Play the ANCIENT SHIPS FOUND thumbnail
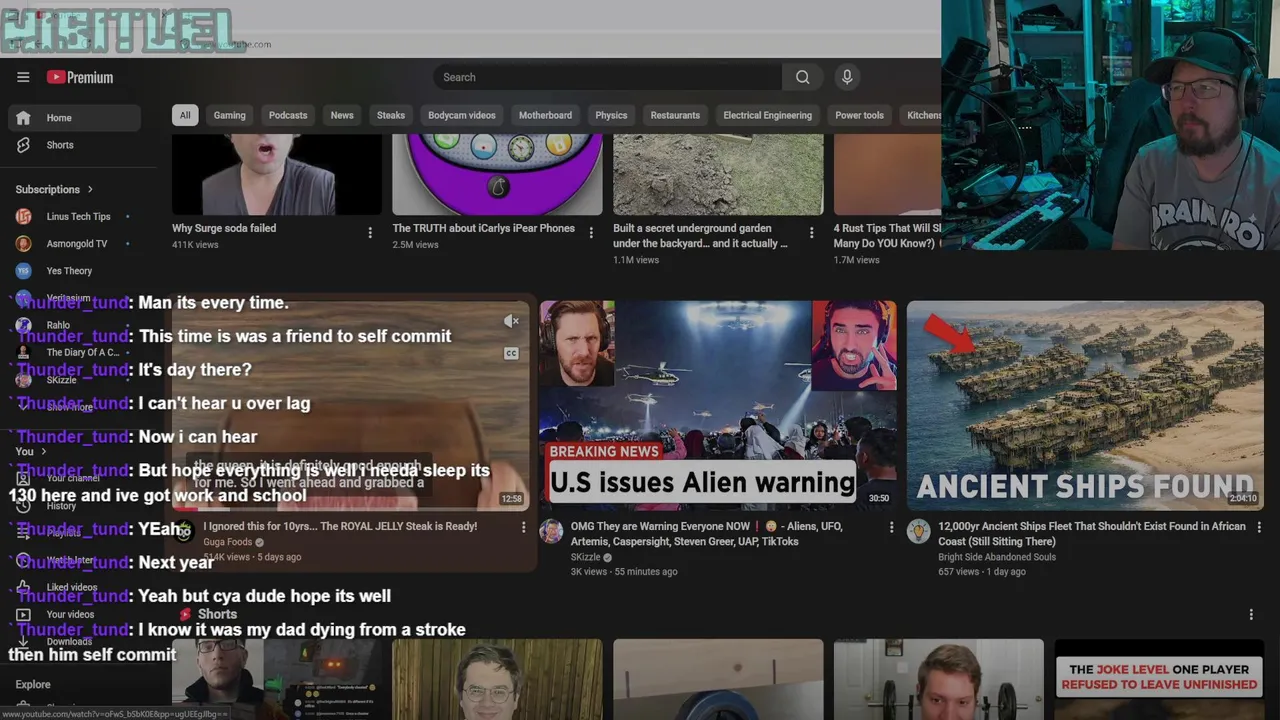Image resolution: width=1280 pixels, height=720 pixels. click(1085, 405)
